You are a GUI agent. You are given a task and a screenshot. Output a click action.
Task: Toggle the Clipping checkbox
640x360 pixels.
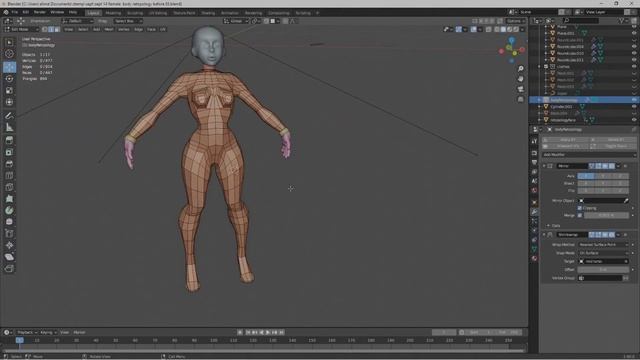click(x=580, y=208)
